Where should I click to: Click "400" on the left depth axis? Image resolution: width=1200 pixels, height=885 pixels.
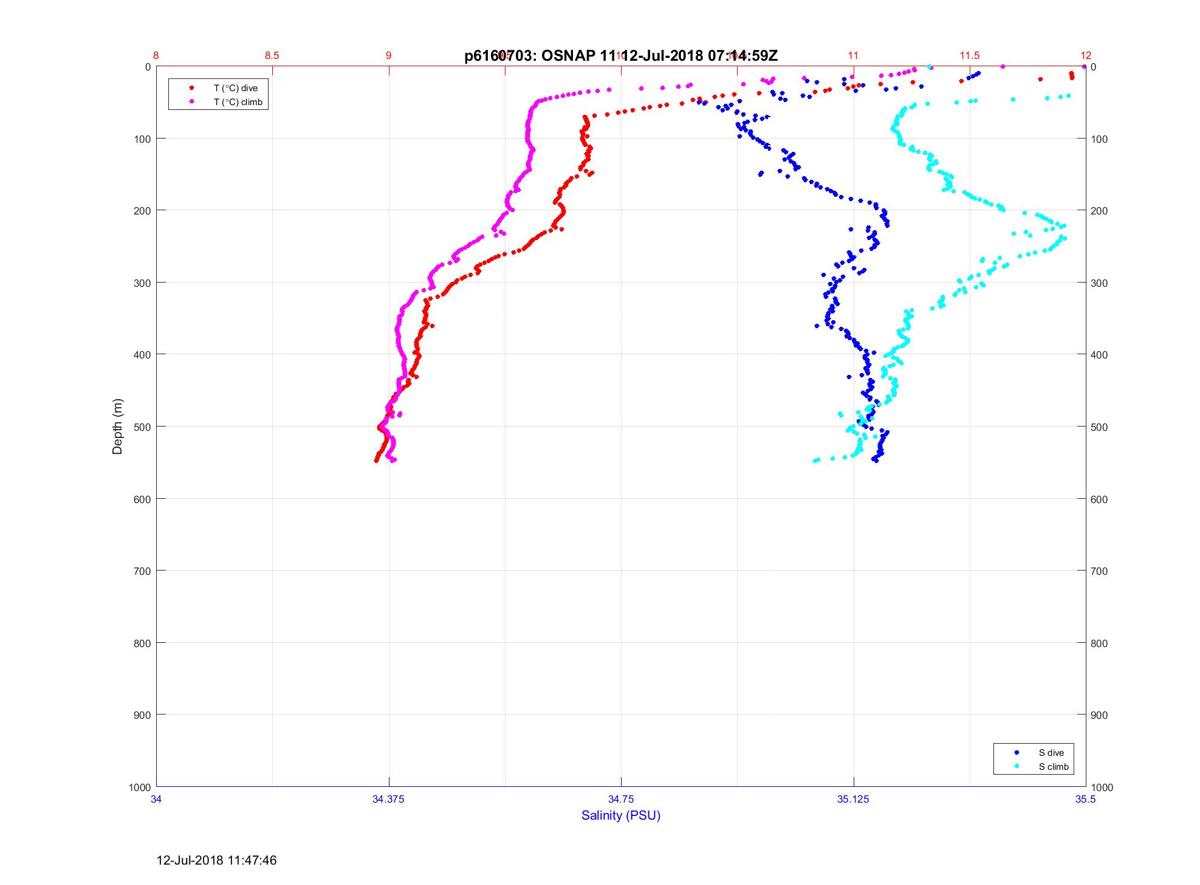(x=142, y=355)
